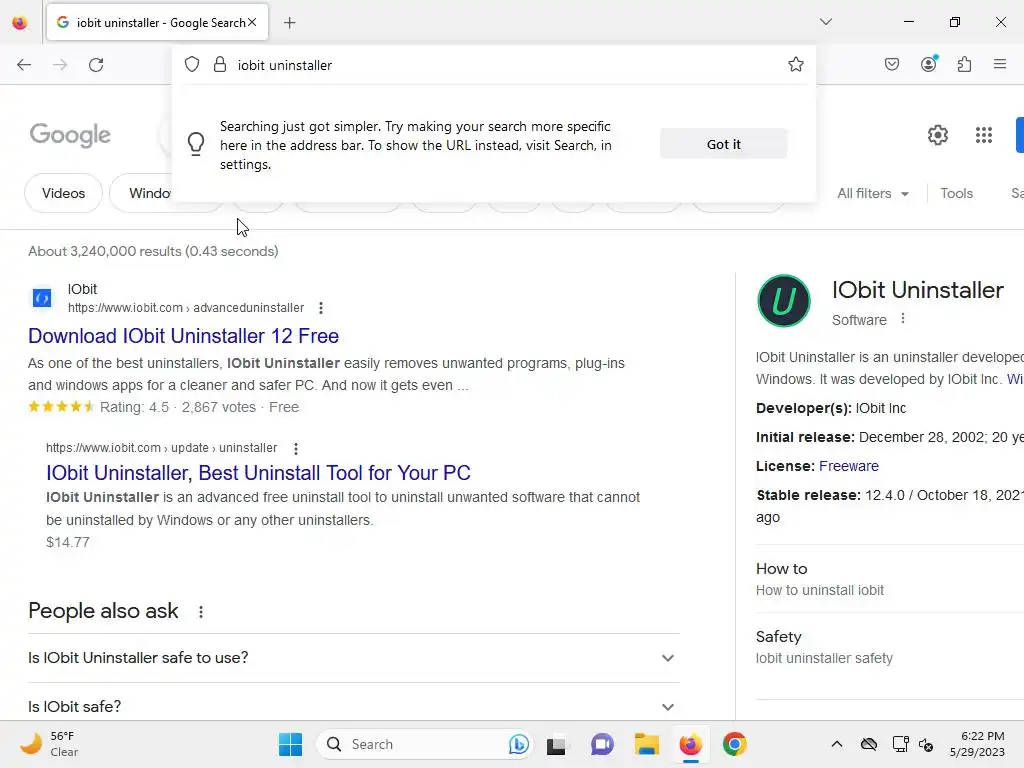Open the Teams Chat taskbar icon
Viewport: 1024px width, 768px height.
click(x=602, y=744)
